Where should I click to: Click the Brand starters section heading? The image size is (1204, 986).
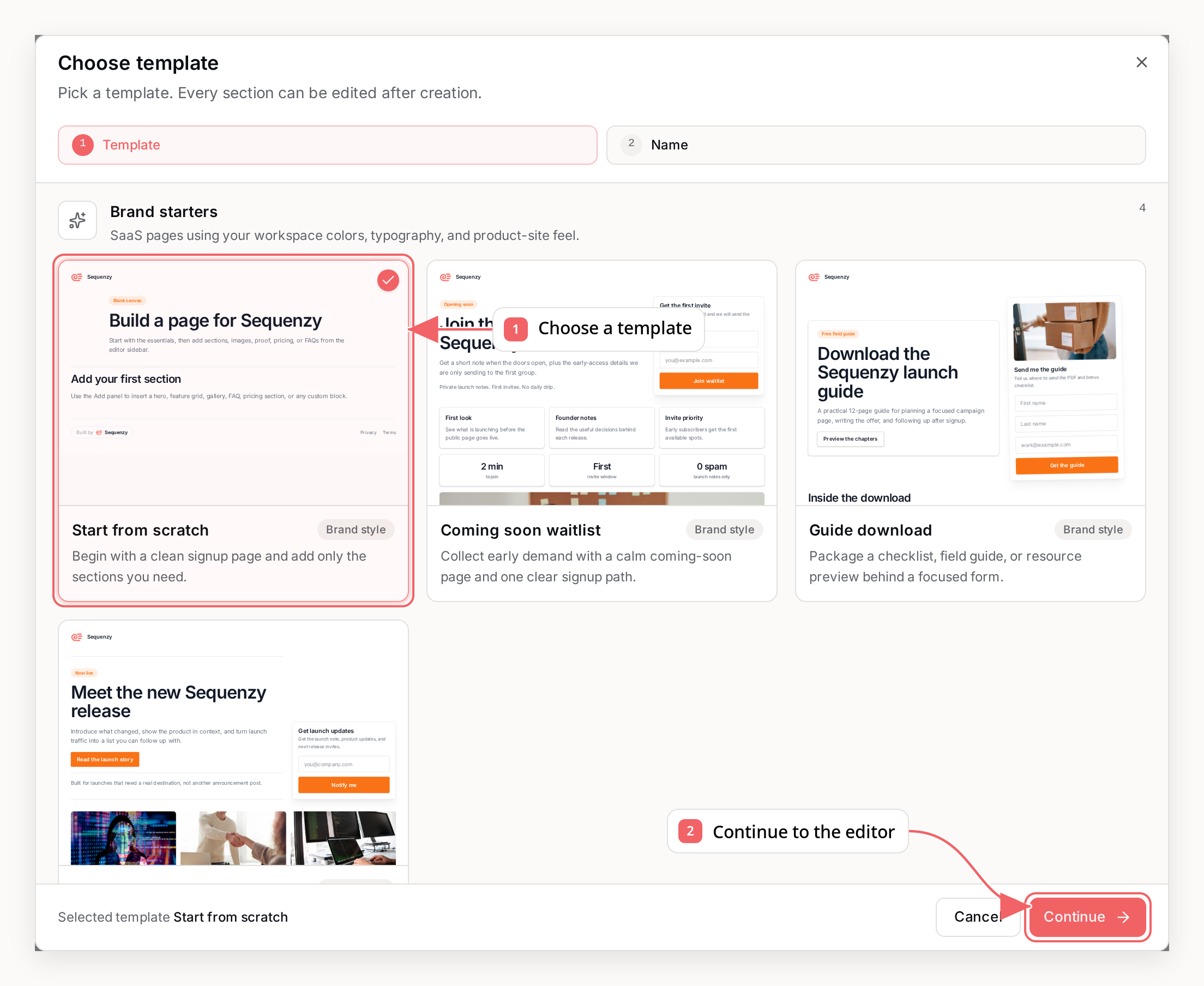click(x=164, y=212)
